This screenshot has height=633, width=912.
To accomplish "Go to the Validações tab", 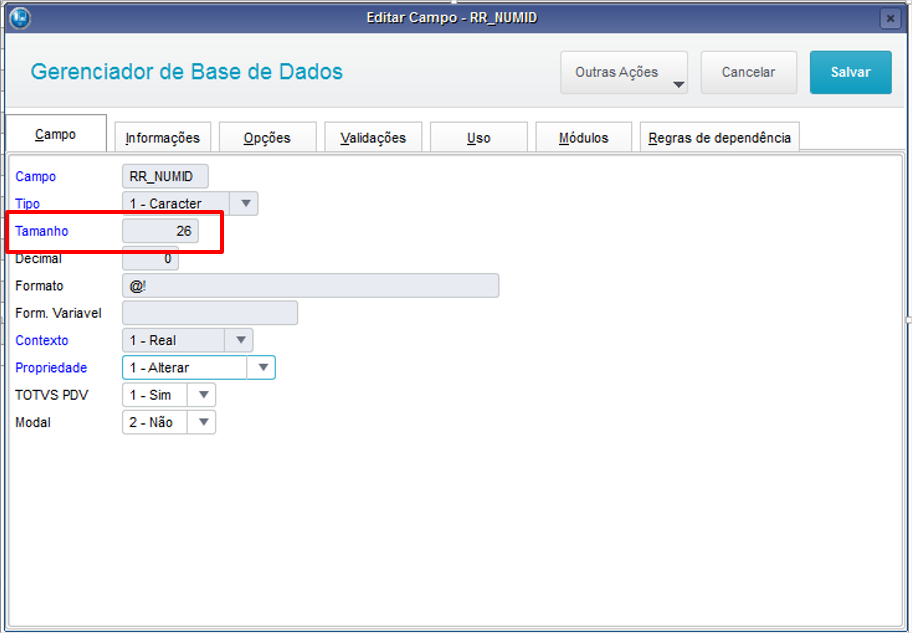I will tap(373, 138).
